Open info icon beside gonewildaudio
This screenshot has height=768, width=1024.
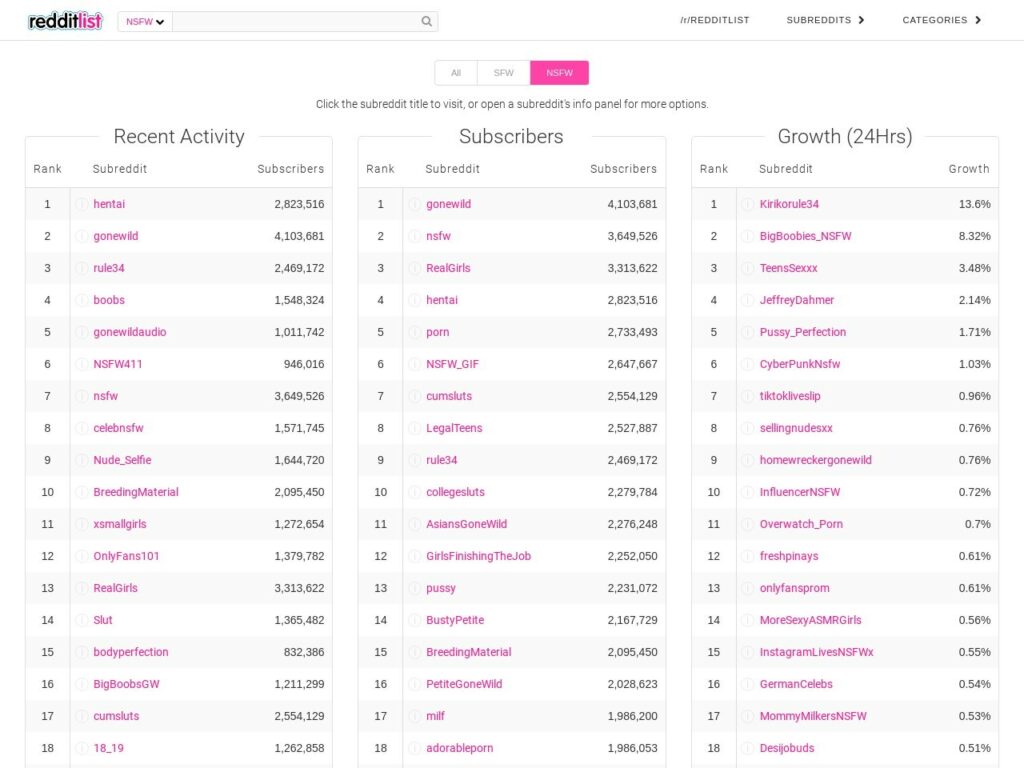[x=82, y=332]
